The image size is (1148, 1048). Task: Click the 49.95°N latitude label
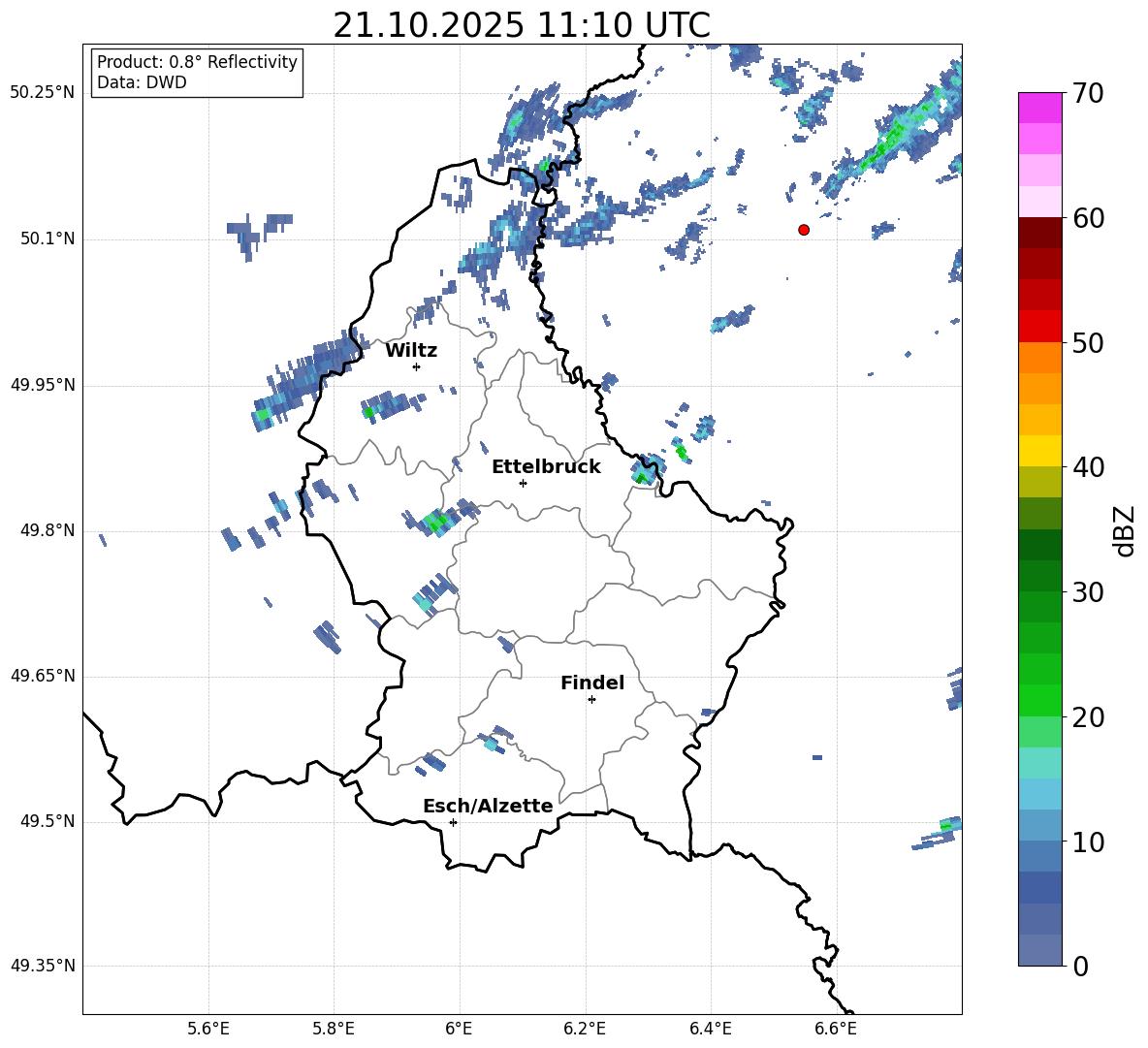[43, 385]
